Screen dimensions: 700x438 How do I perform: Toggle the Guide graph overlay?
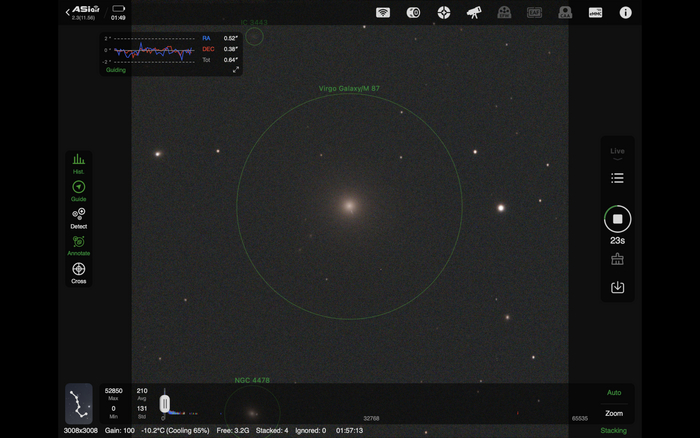pyautogui.click(x=78, y=190)
